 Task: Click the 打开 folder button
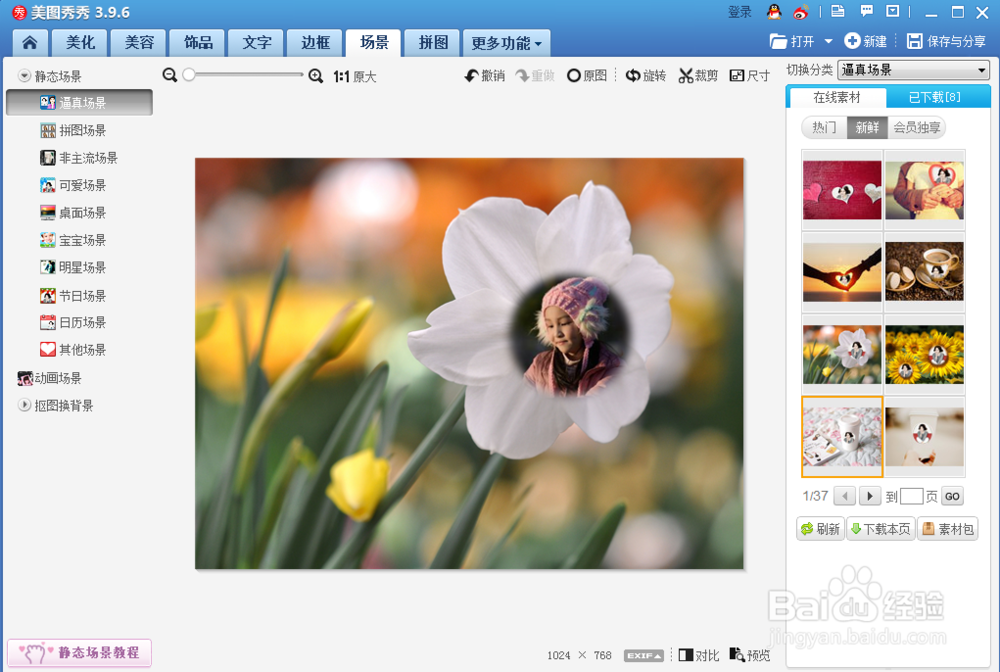792,41
